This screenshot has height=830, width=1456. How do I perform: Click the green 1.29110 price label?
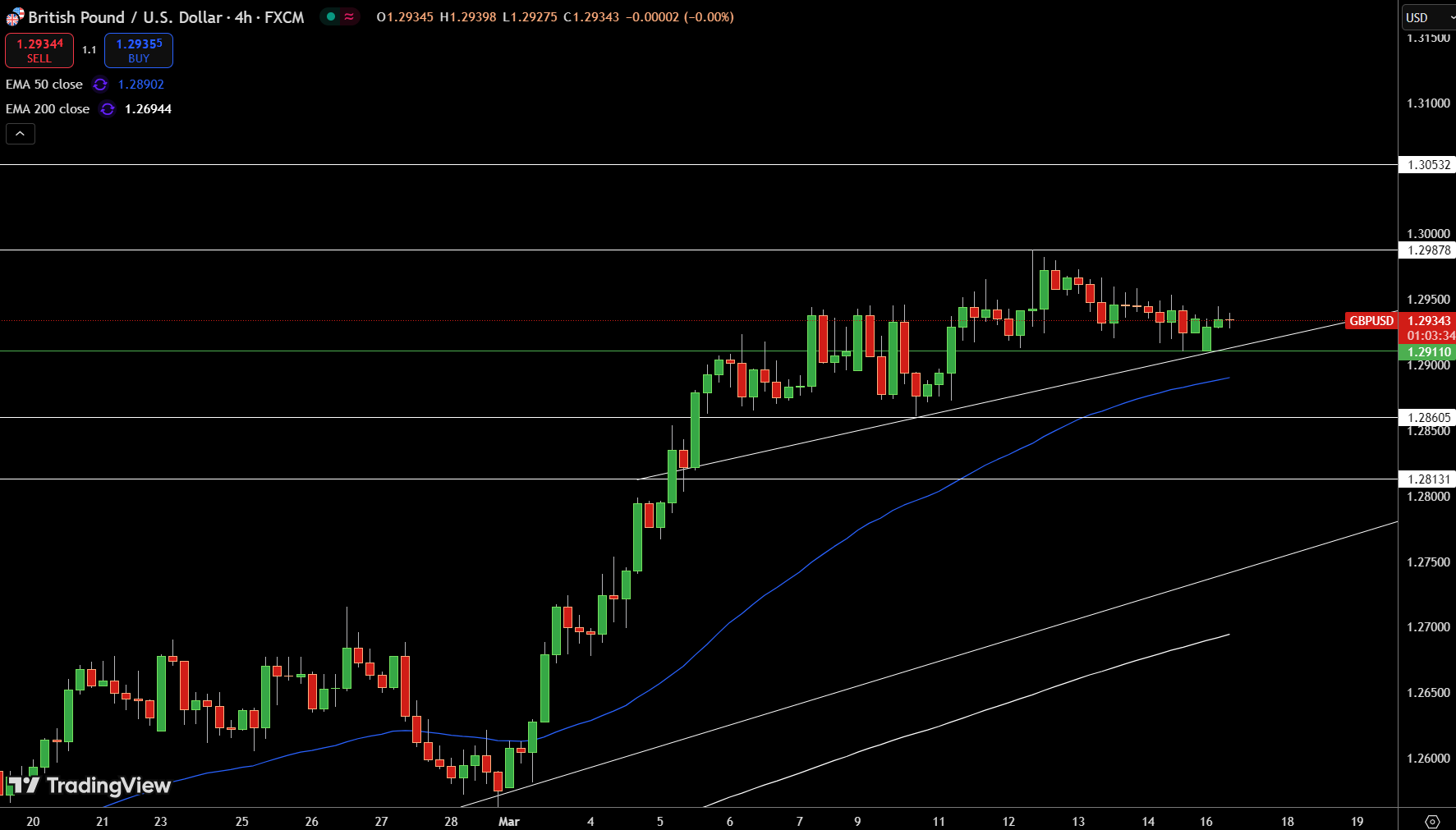pos(1427,352)
